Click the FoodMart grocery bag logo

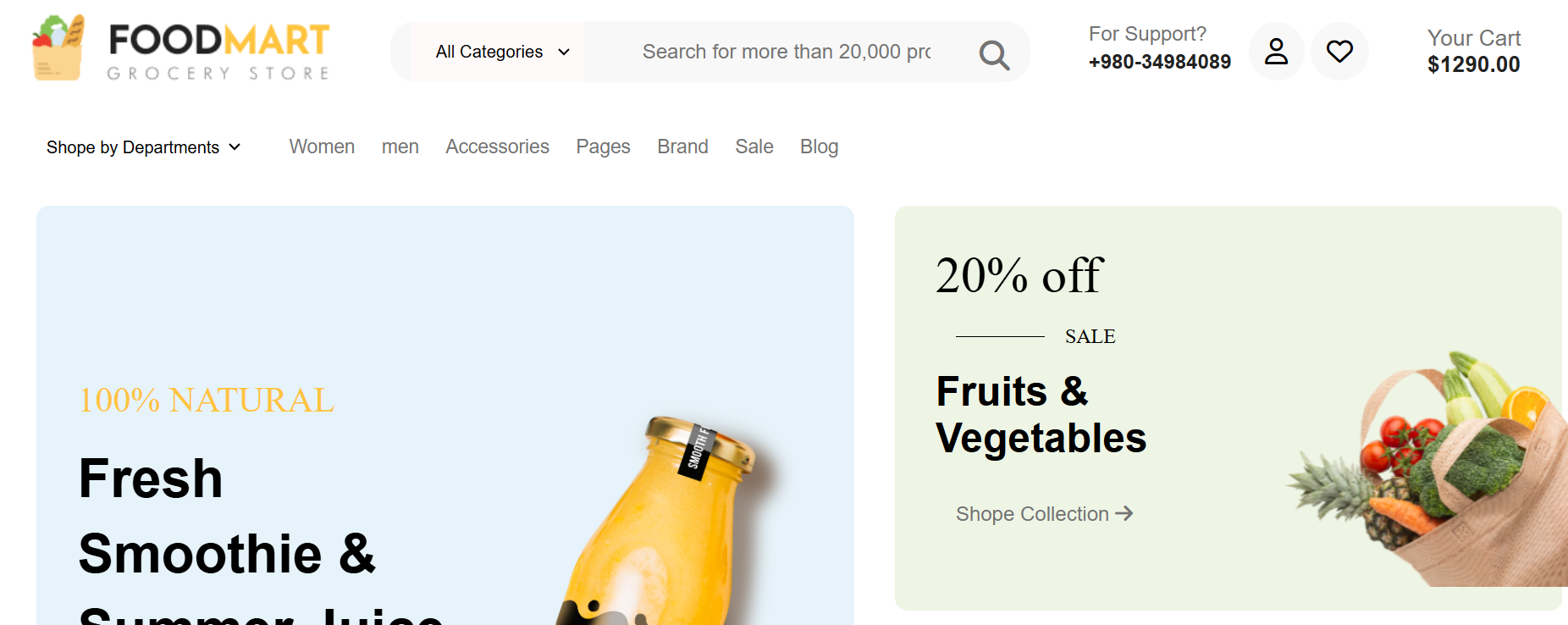[58, 49]
